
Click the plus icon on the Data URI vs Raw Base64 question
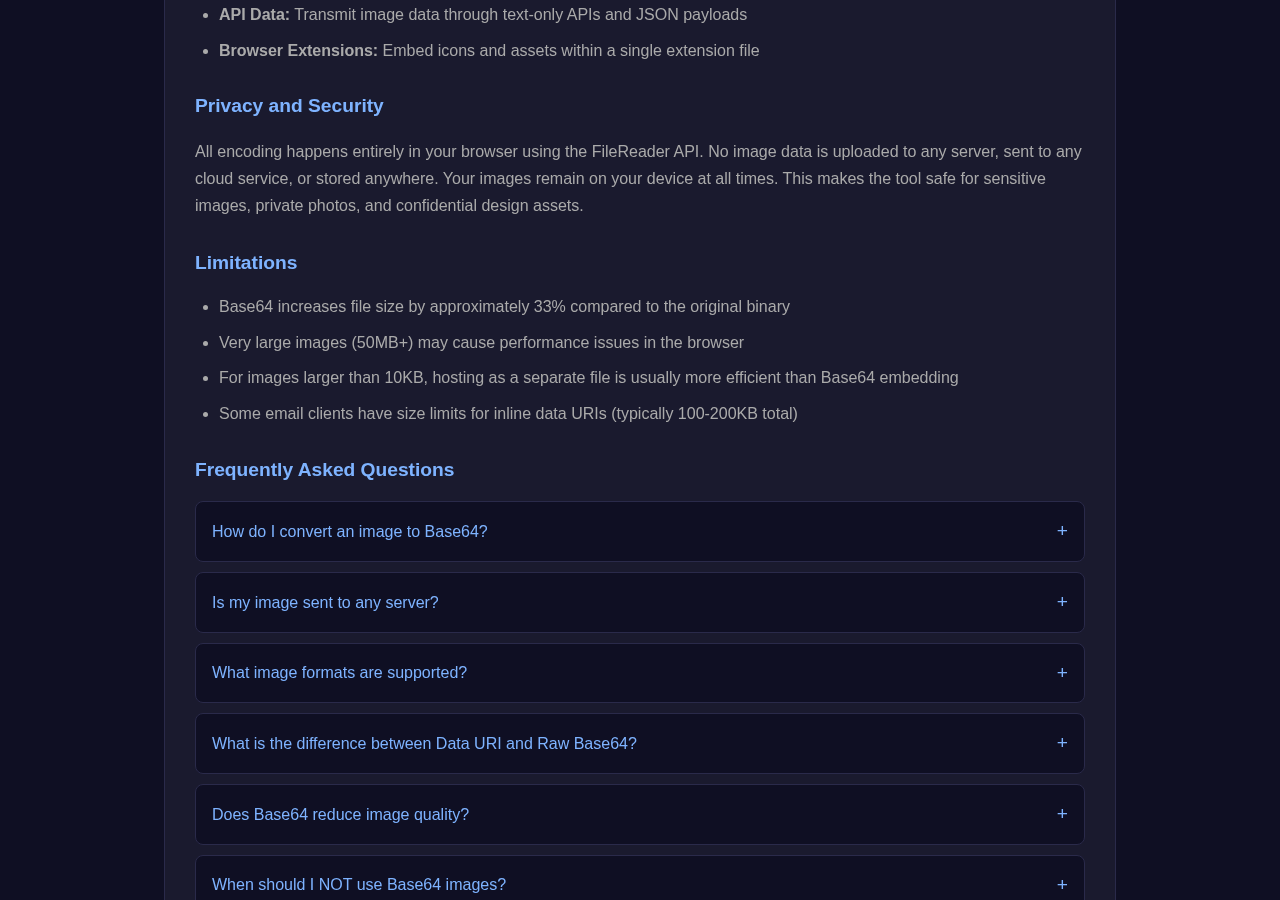point(1062,743)
